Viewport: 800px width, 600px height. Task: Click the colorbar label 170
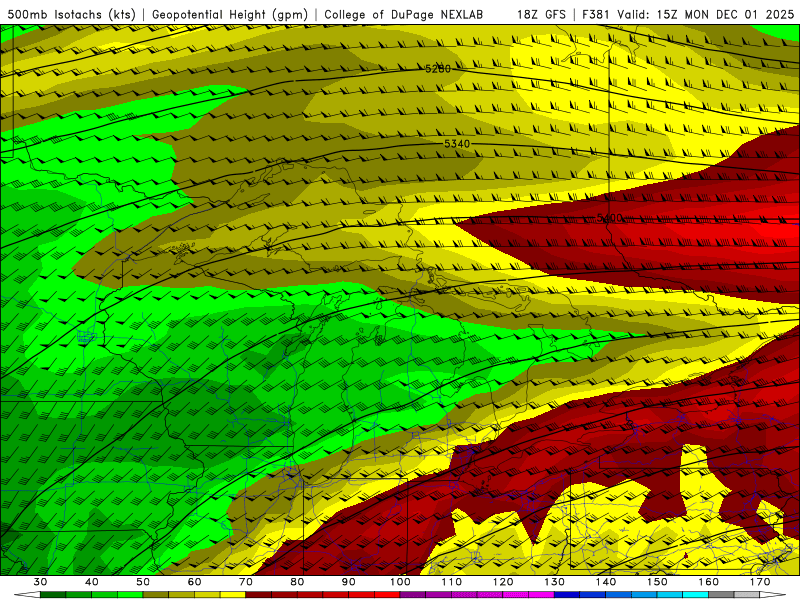point(760,582)
